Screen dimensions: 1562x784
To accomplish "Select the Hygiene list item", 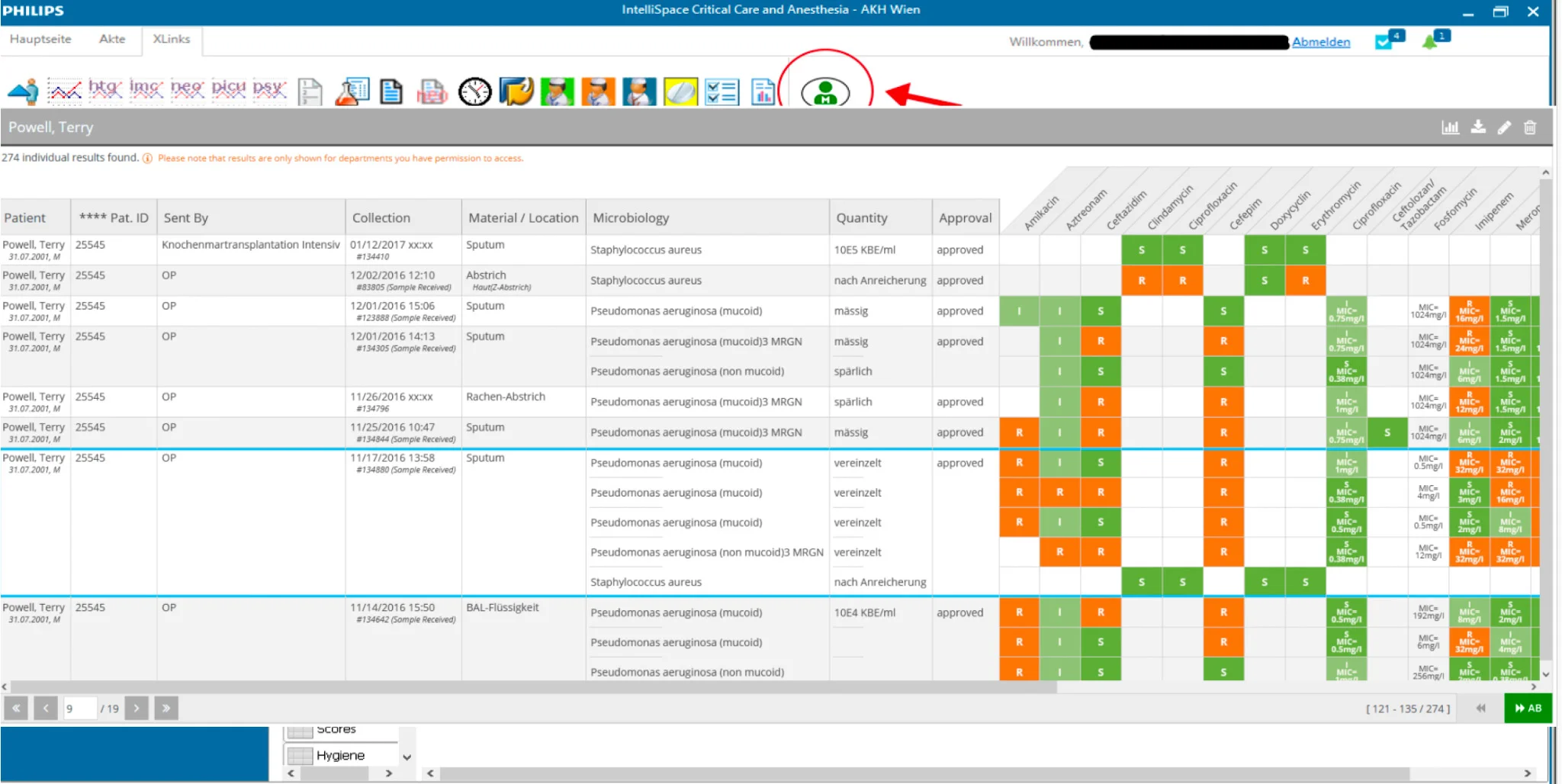I will [x=340, y=755].
